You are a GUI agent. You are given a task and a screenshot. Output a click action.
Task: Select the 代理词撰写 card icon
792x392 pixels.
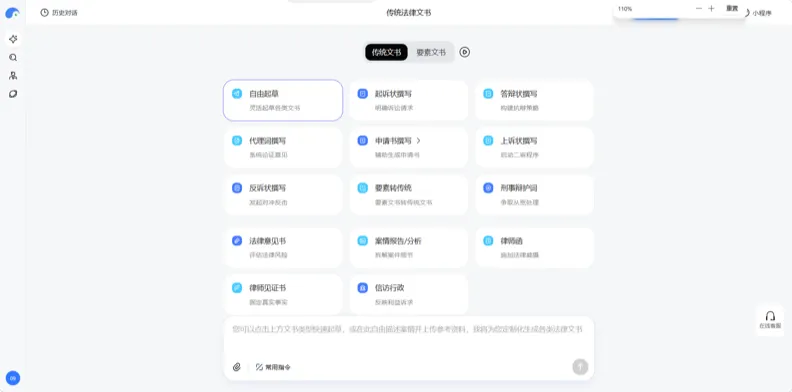(x=237, y=140)
